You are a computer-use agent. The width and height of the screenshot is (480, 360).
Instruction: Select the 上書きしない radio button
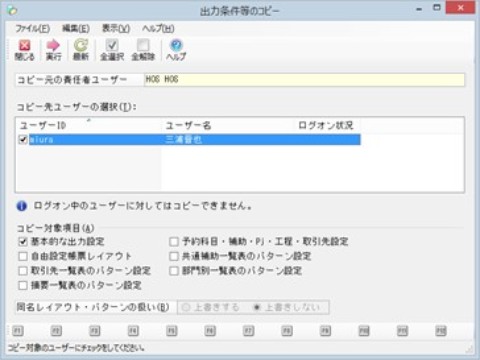257,307
